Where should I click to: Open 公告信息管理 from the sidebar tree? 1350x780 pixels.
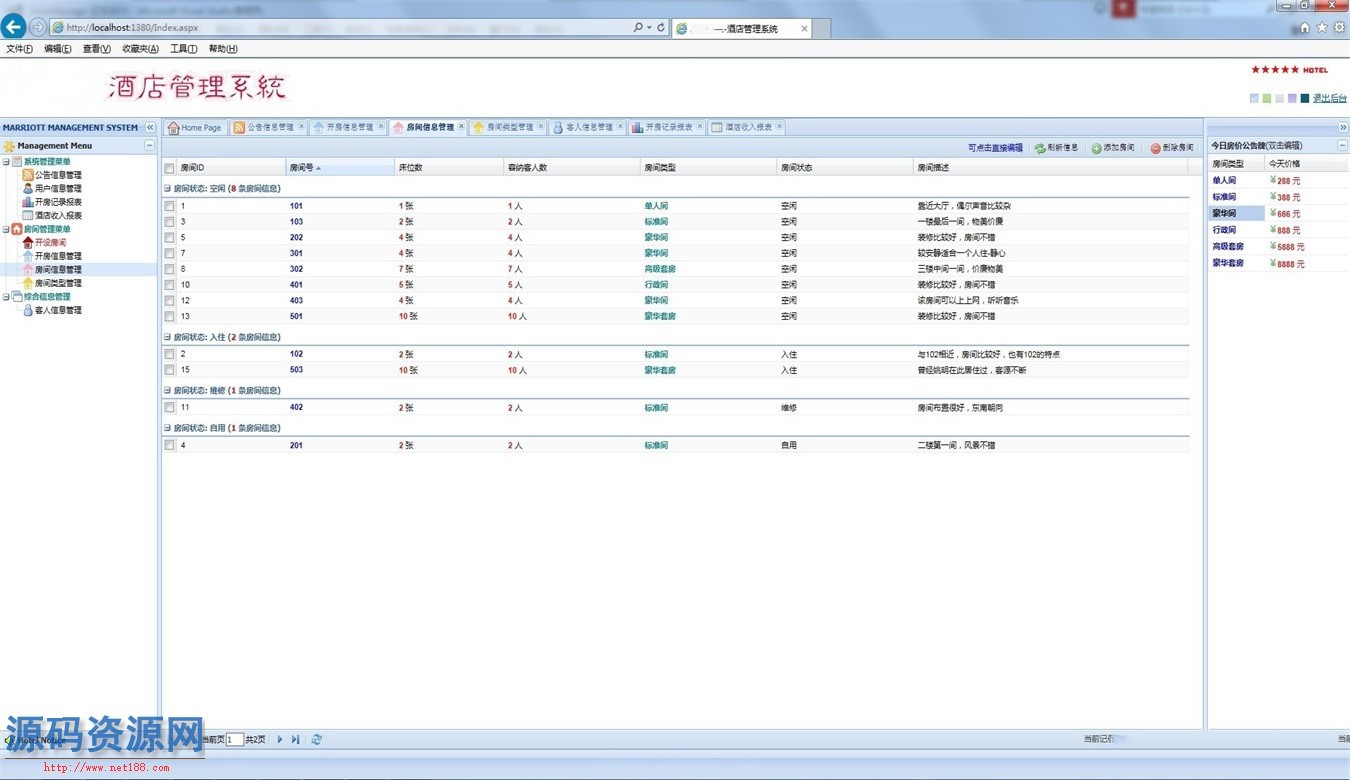[58, 175]
